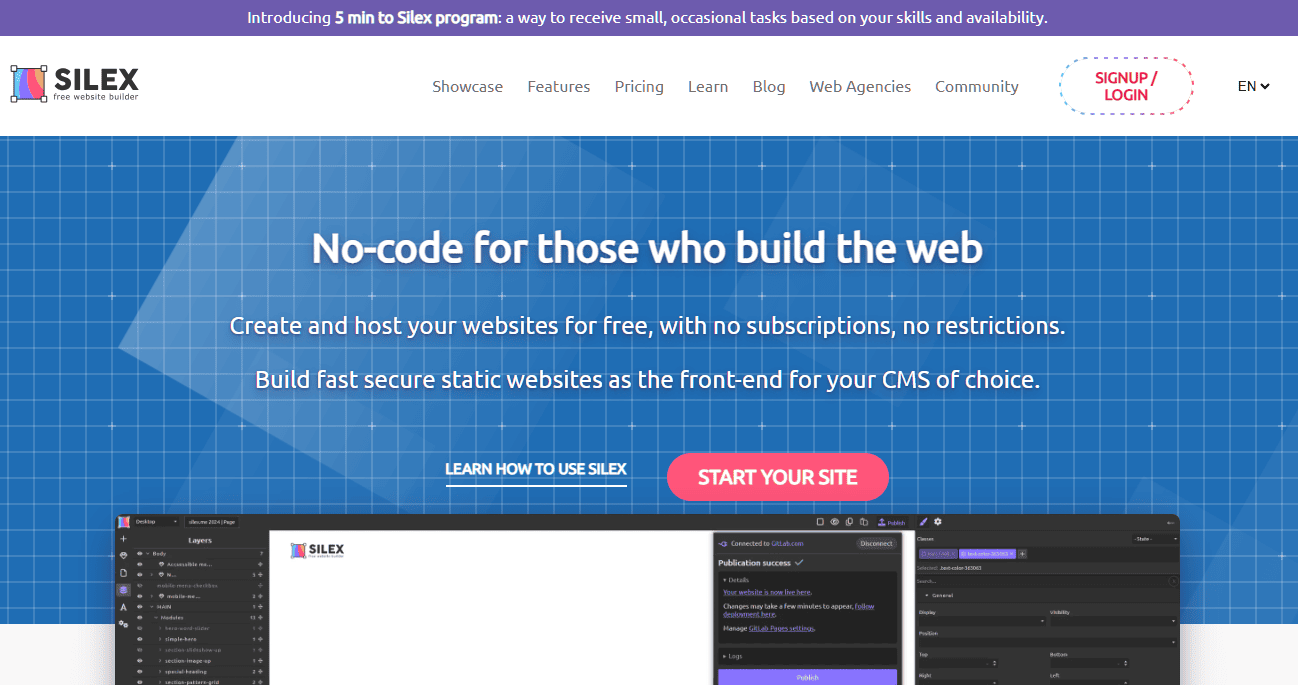The image size is (1298, 685).
Task: Open the Desktop device dropdown in editor
Action: (x=156, y=522)
